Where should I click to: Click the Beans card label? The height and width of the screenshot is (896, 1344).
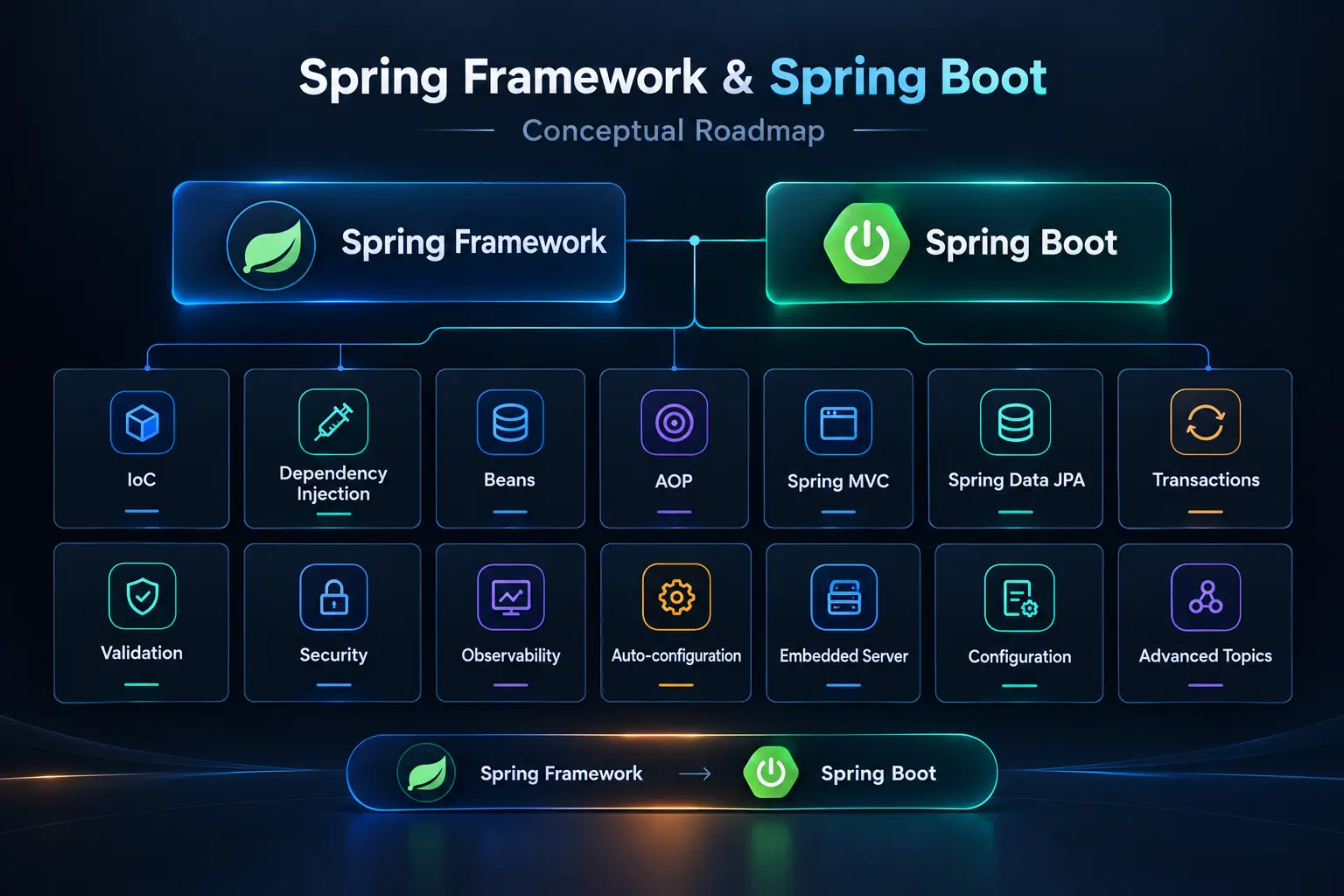(x=509, y=479)
